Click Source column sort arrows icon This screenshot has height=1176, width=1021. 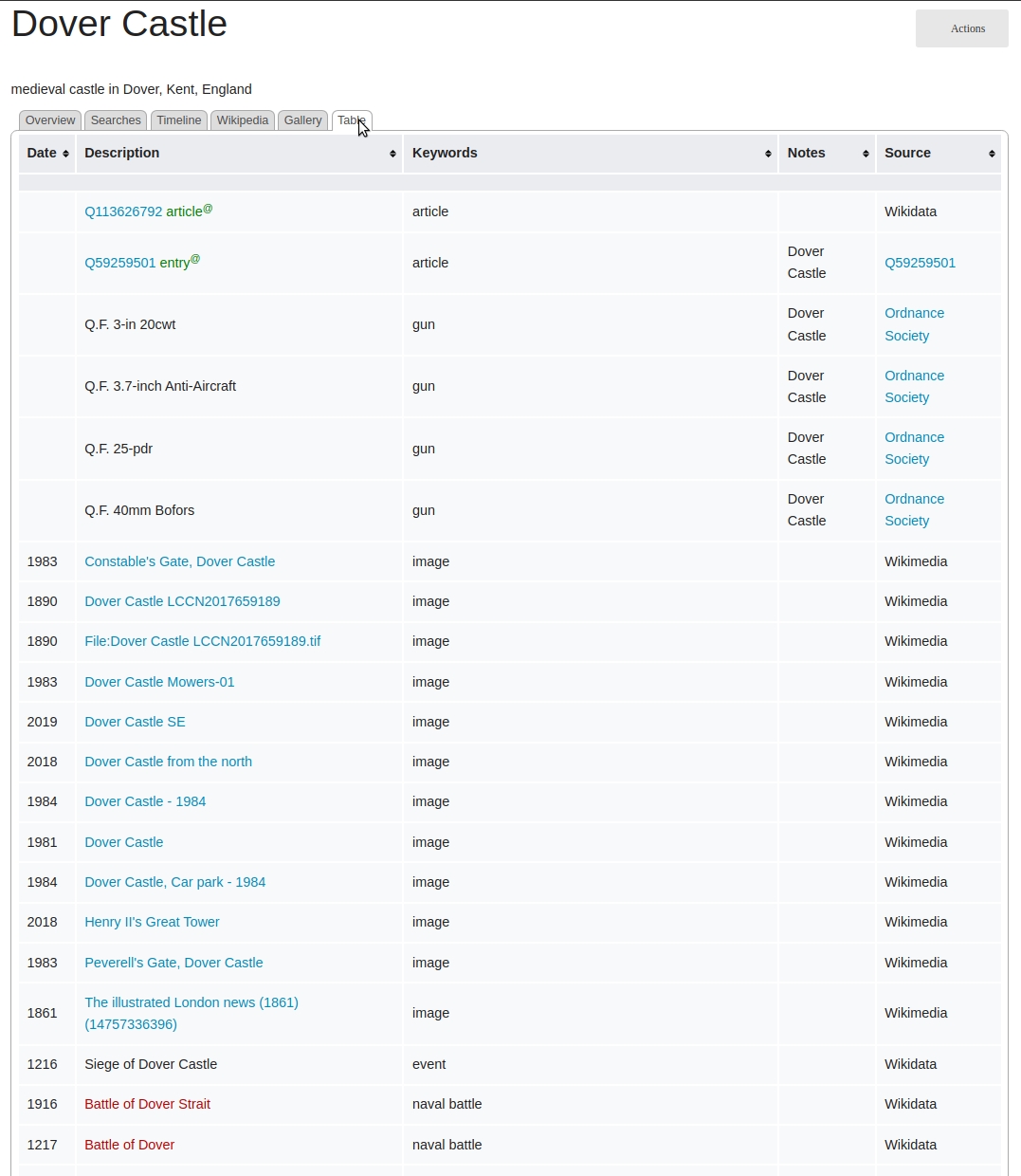[x=992, y=154]
